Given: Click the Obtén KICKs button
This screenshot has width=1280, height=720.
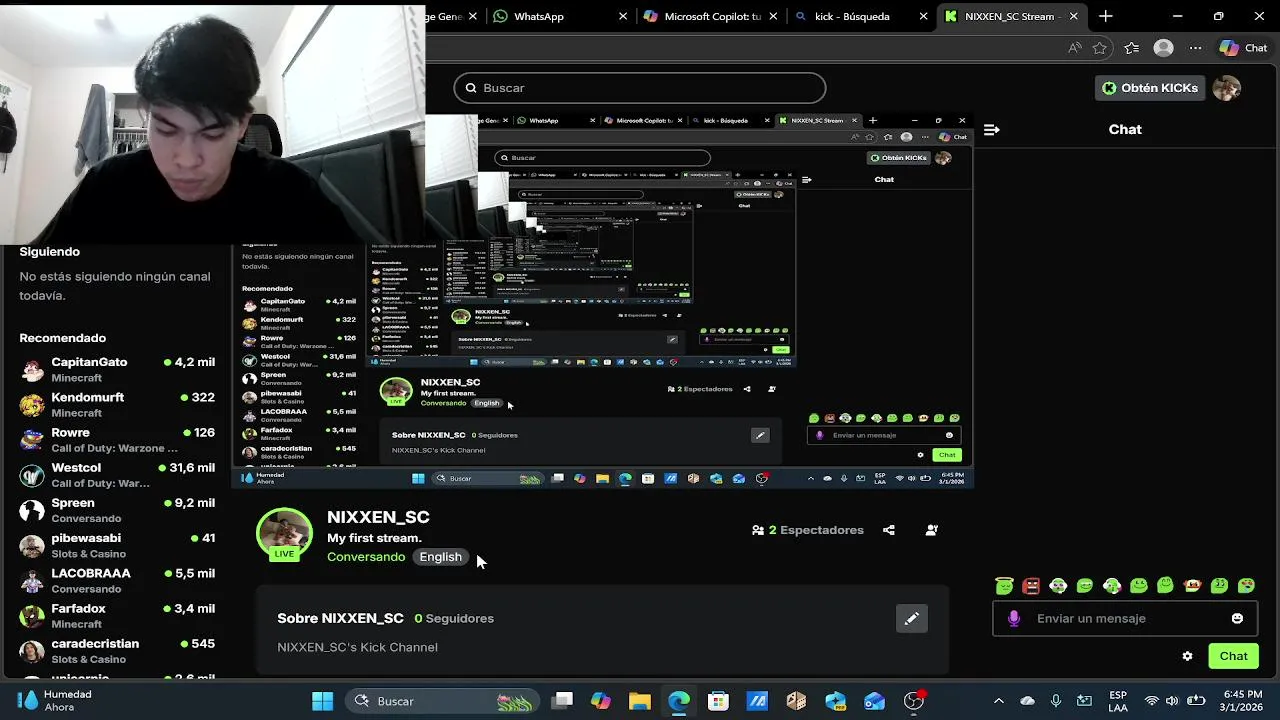Looking at the screenshot, I should click(1149, 88).
